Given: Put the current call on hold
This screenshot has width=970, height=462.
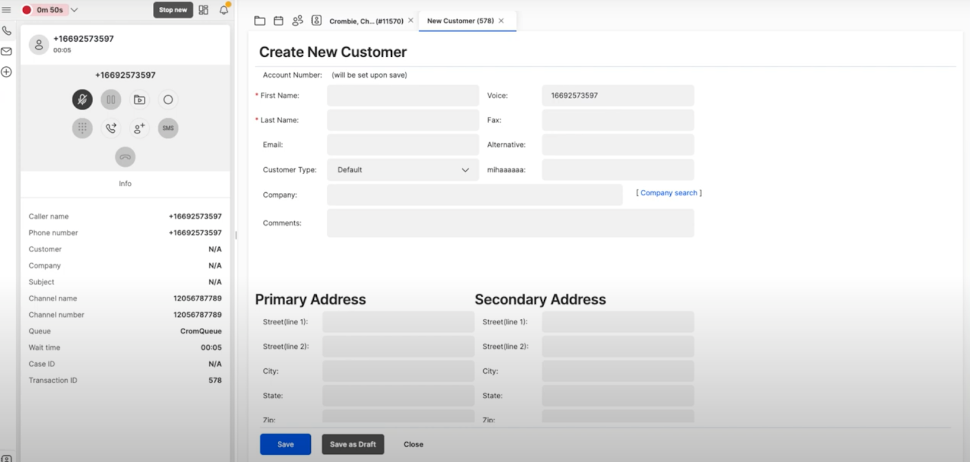Looking at the screenshot, I should pyautogui.click(x=111, y=99).
